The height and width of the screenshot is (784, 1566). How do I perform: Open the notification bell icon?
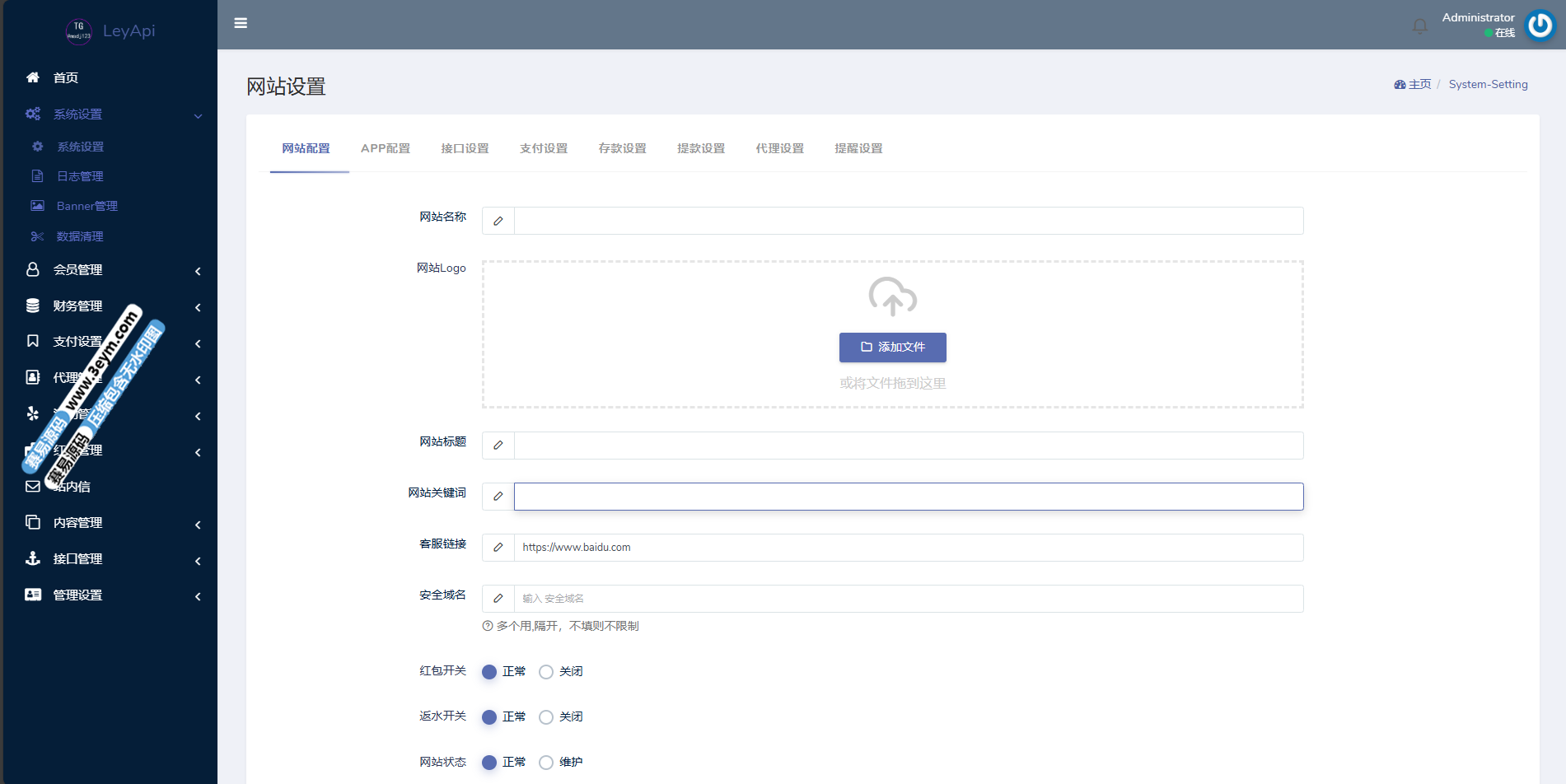(1419, 26)
